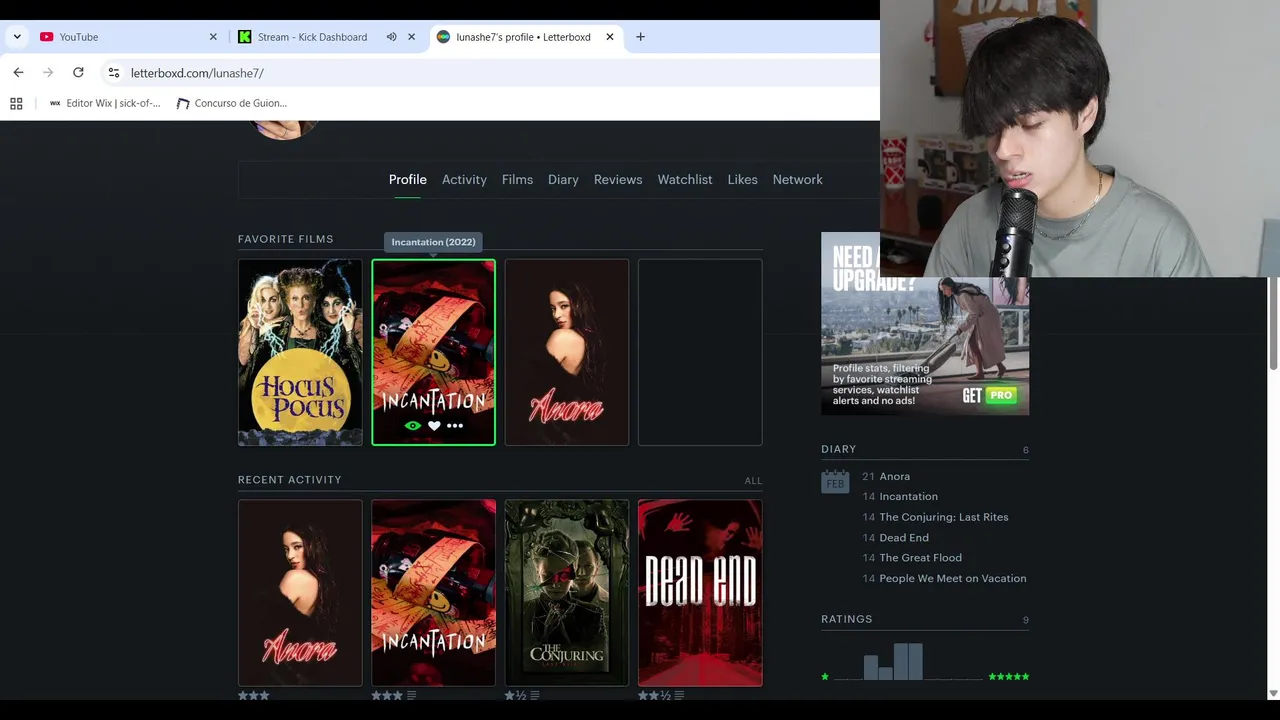This screenshot has width=1280, height=720.
Task: Close the Letterboxd profile tab
Action: [610, 37]
